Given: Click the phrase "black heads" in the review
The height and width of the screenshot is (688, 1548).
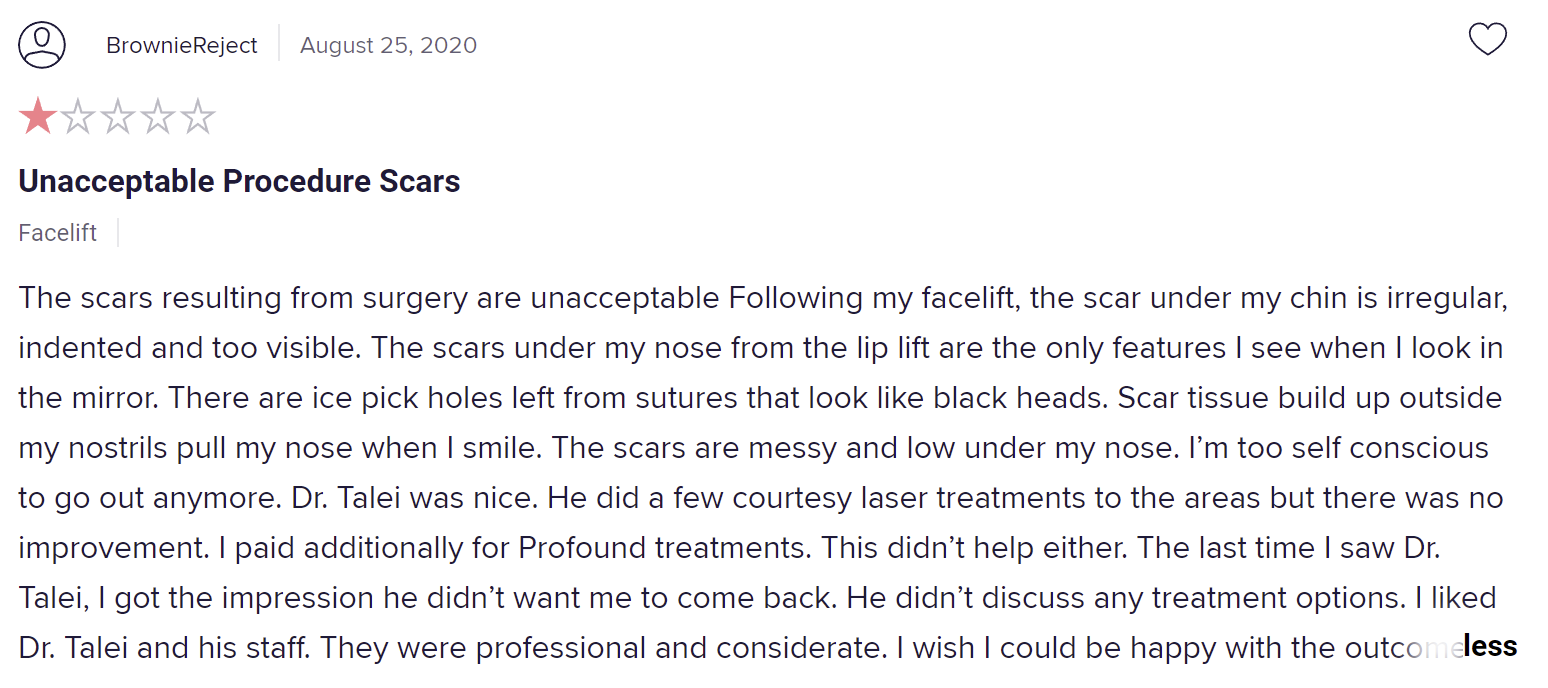Looking at the screenshot, I should 1019,398.
